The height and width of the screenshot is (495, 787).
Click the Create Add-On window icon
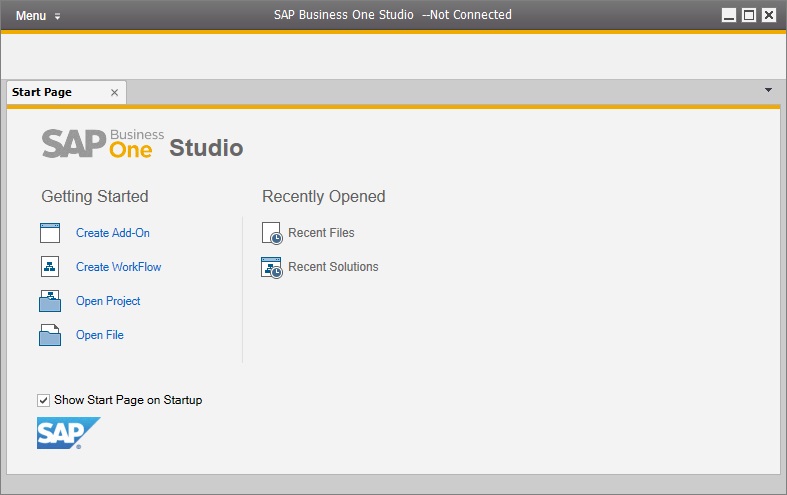click(x=50, y=233)
